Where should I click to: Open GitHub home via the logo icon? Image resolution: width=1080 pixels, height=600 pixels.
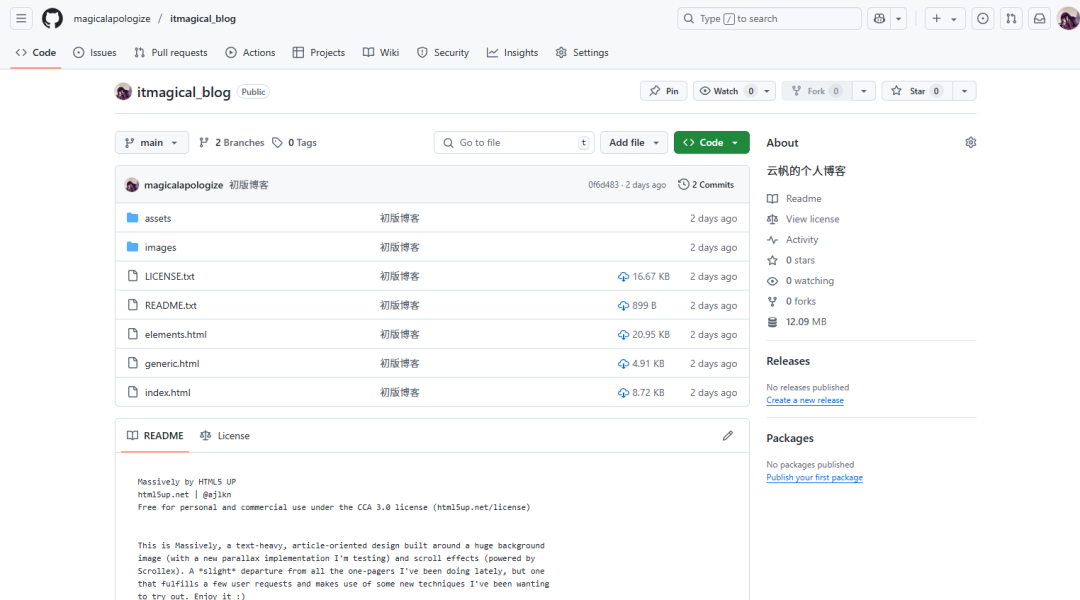click(51, 18)
